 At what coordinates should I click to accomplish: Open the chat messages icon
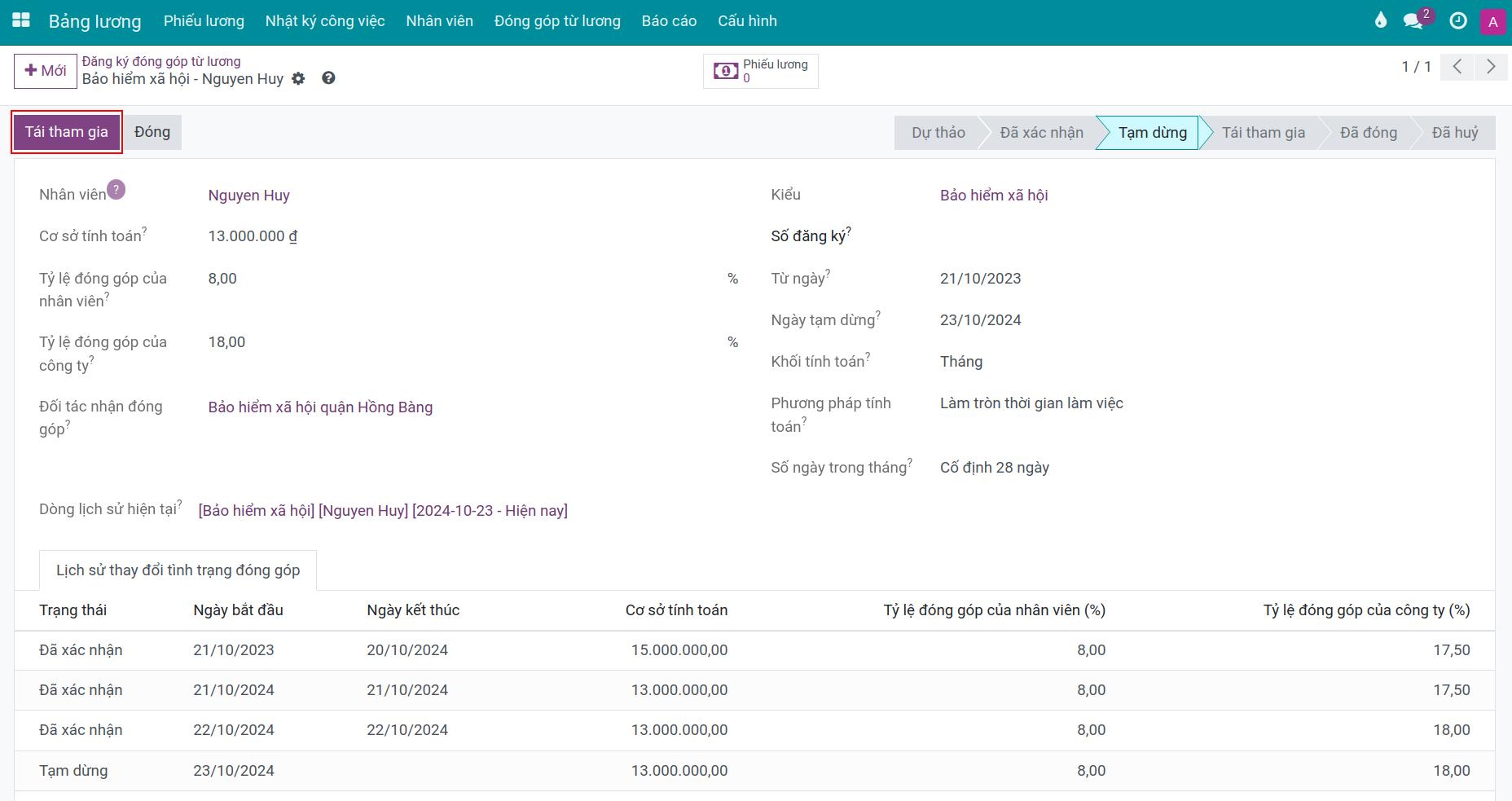point(1413,21)
